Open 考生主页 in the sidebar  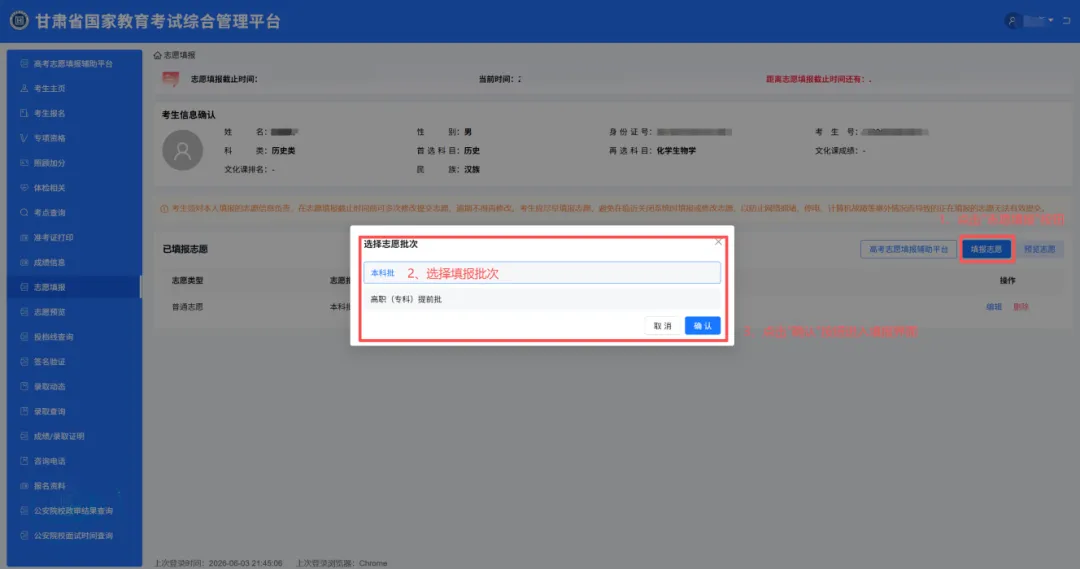74,88
